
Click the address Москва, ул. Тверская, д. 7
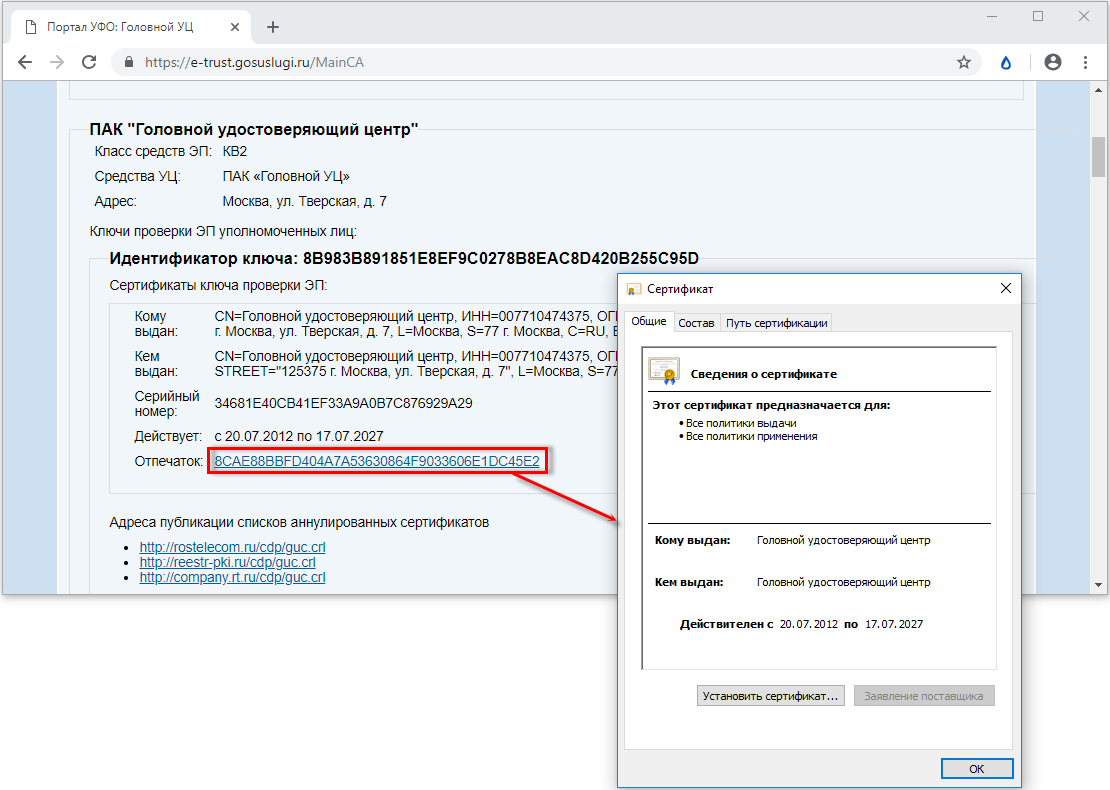click(x=304, y=201)
